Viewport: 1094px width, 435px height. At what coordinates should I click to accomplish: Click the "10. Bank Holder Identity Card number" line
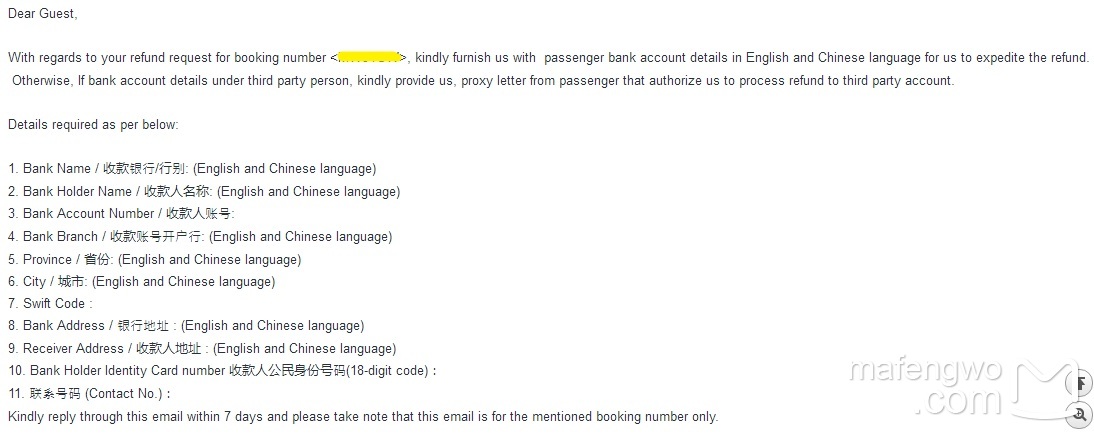(x=223, y=371)
